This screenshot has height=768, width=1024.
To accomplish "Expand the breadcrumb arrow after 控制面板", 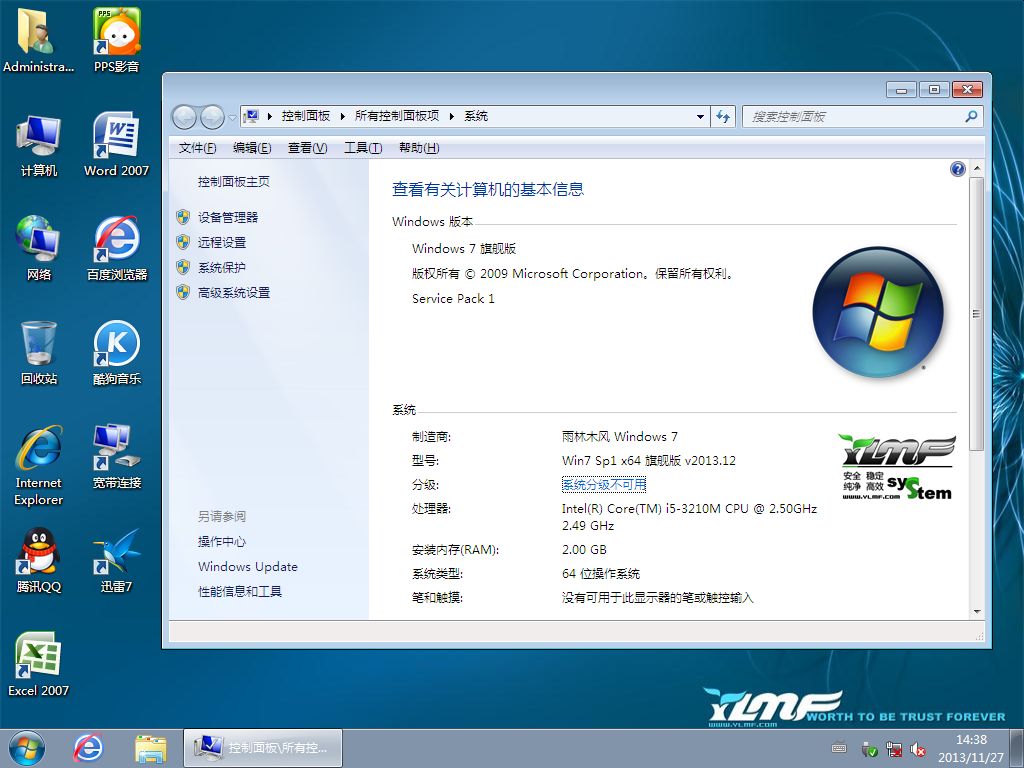I will click(342, 116).
